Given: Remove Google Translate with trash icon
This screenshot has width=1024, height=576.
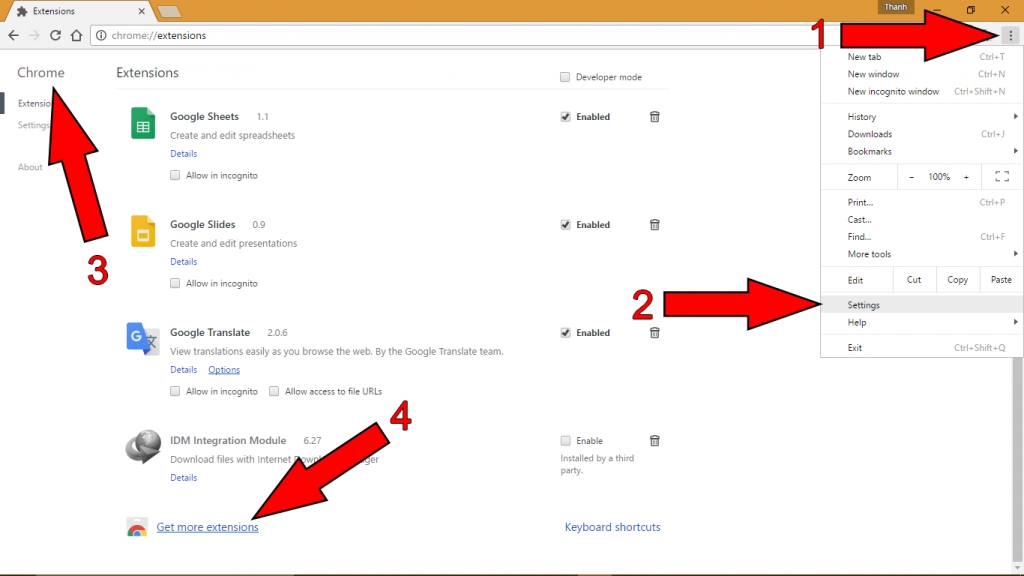Looking at the screenshot, I should pos(654,332).
